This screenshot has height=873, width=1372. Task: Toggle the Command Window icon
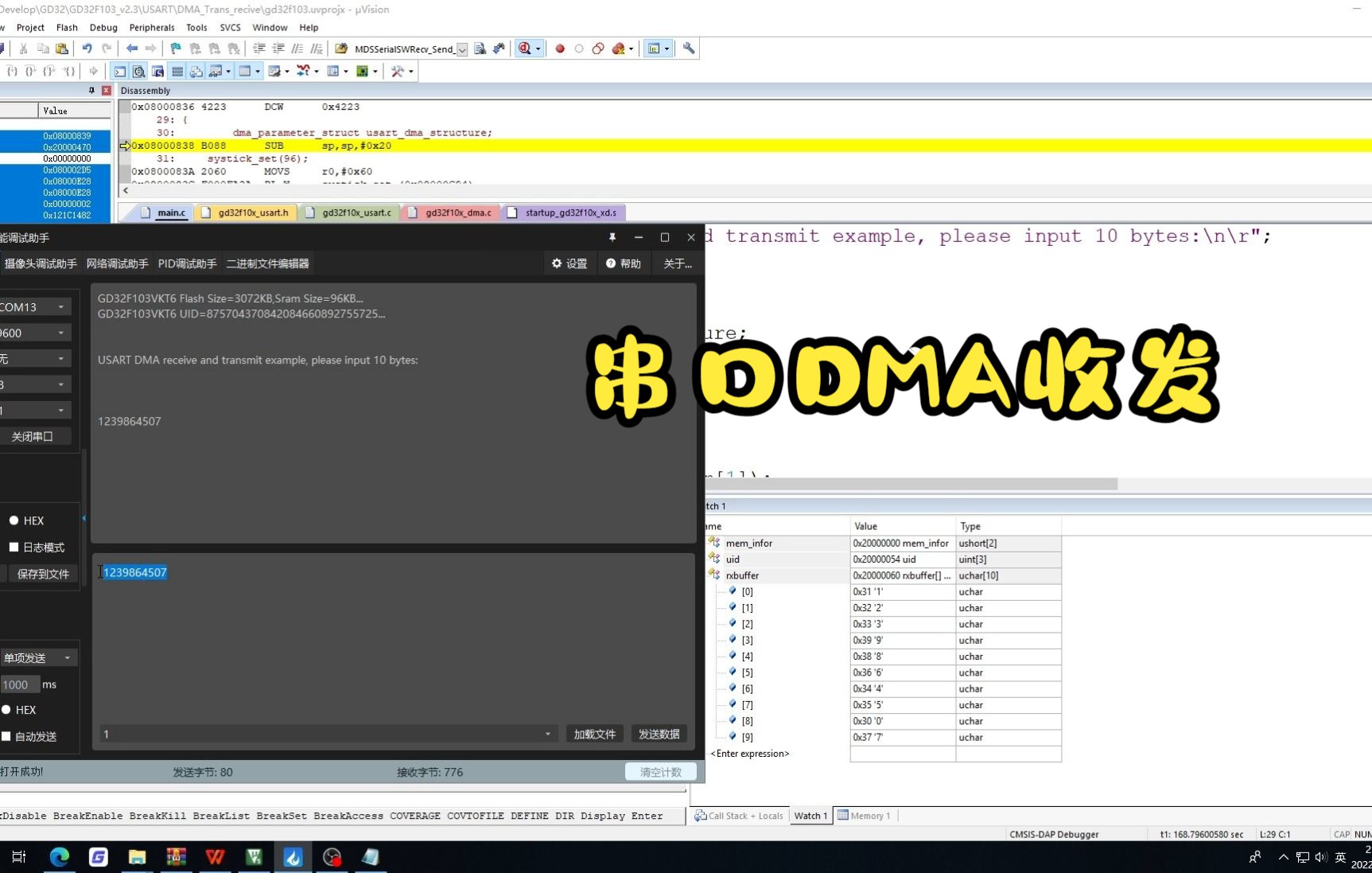click(119, 71)
